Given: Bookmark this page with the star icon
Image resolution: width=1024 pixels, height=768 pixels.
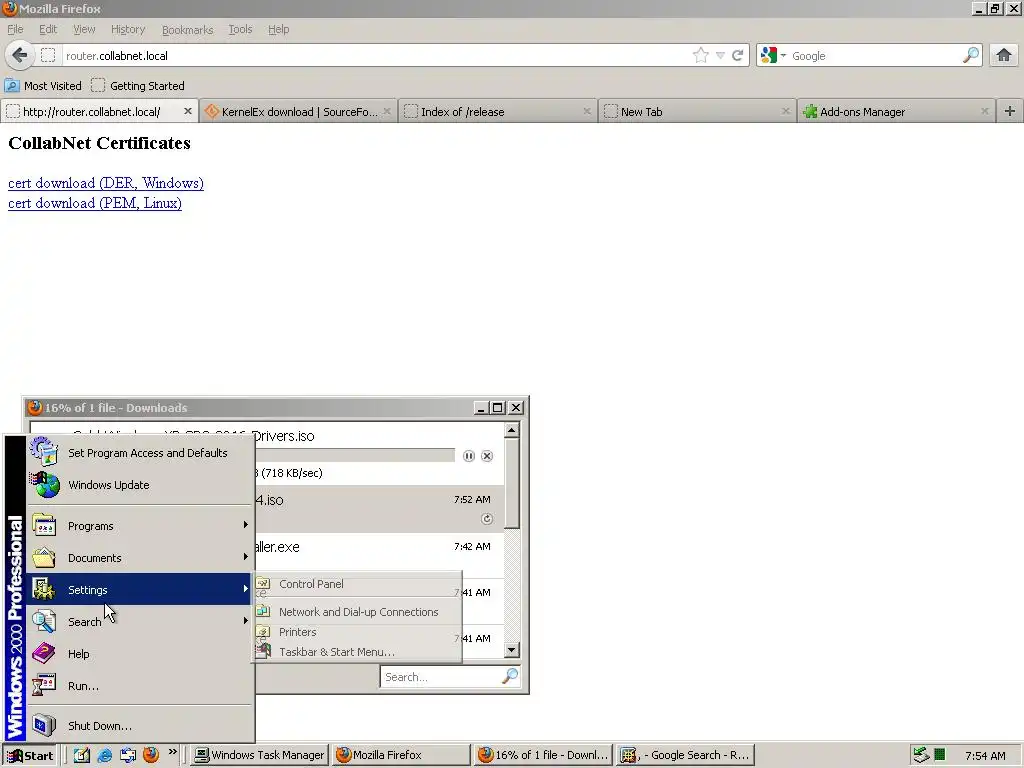Looking at the screenshot, I should [701, 56].
